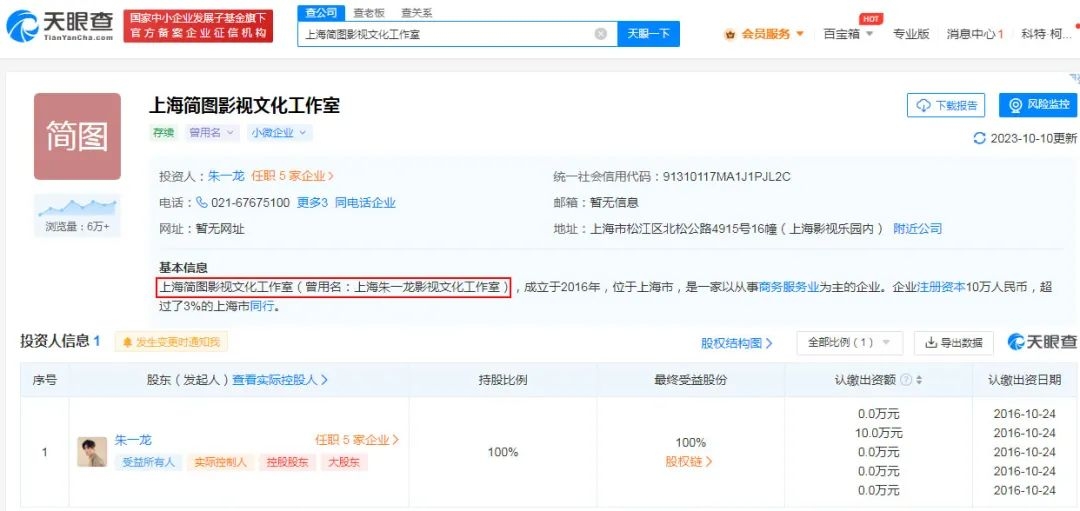Click the 大股东 tag
This screenshot has width=1080, height=511.
[x=344, y=462]
